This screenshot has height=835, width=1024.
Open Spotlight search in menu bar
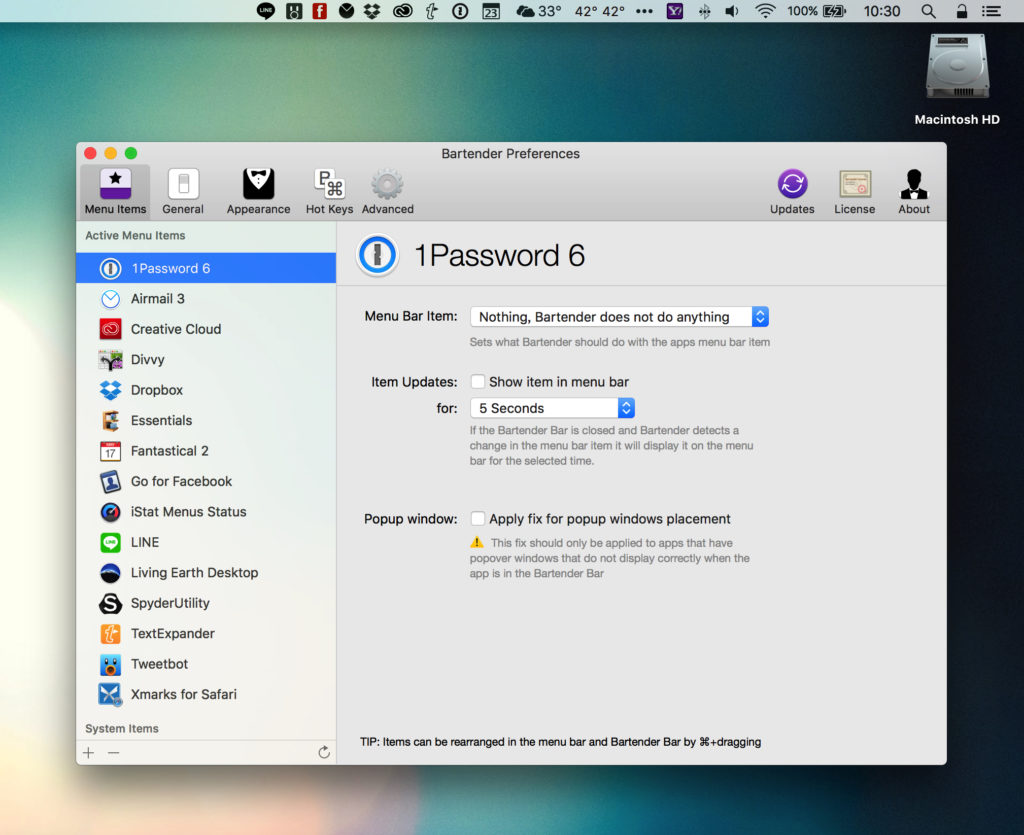click(x=928, y=12)
